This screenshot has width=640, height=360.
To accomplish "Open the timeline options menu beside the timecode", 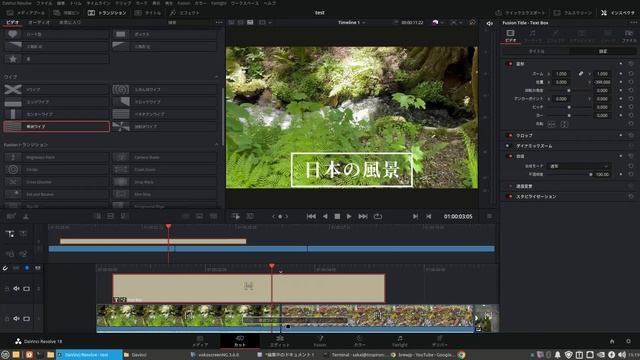I will [489, 216].
